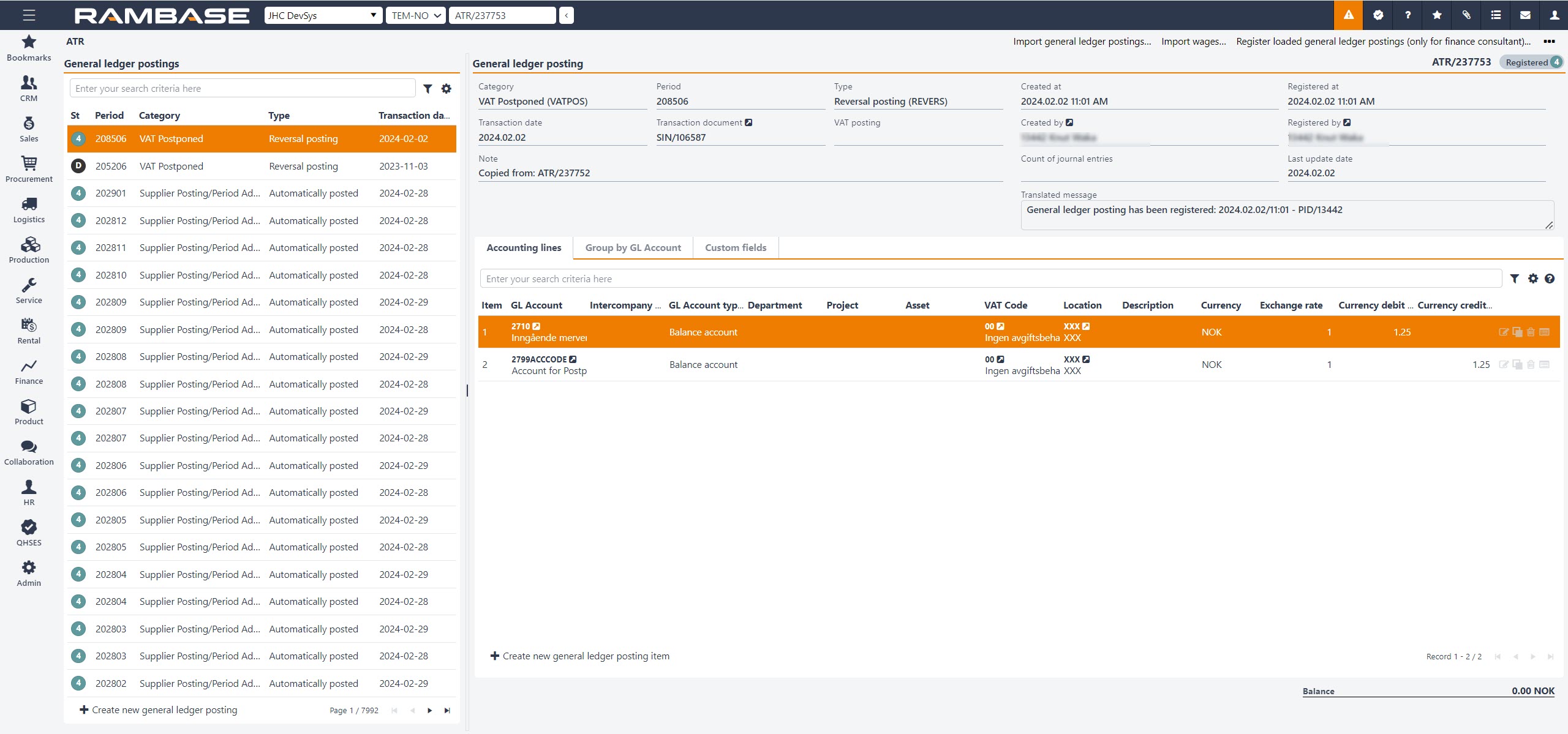Open the alert warning icon in header
1568x734 pixels.
click(1348, 15)
